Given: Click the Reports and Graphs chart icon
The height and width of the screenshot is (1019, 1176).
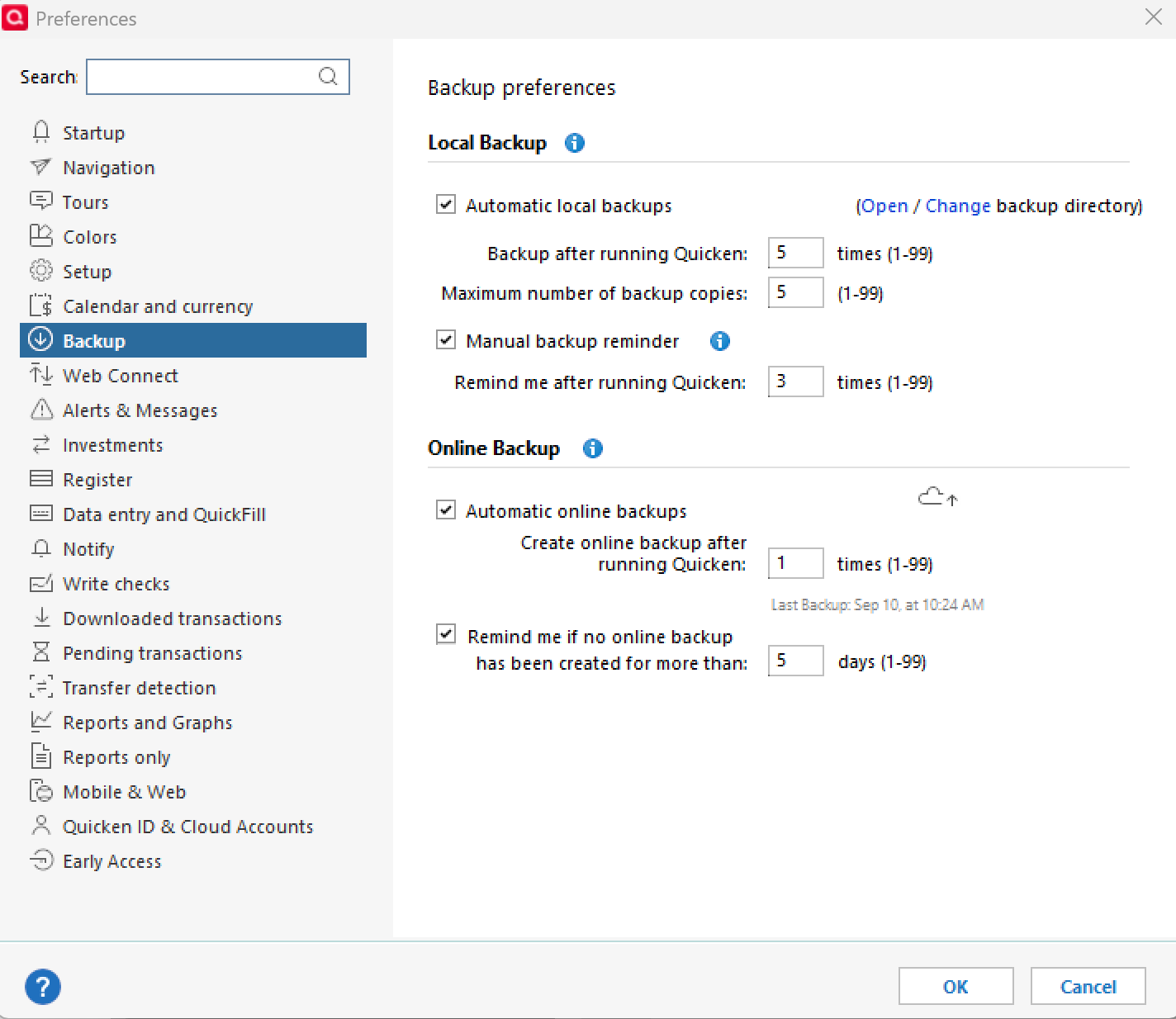Looking at the screenshot, I should tap(40, 721).
